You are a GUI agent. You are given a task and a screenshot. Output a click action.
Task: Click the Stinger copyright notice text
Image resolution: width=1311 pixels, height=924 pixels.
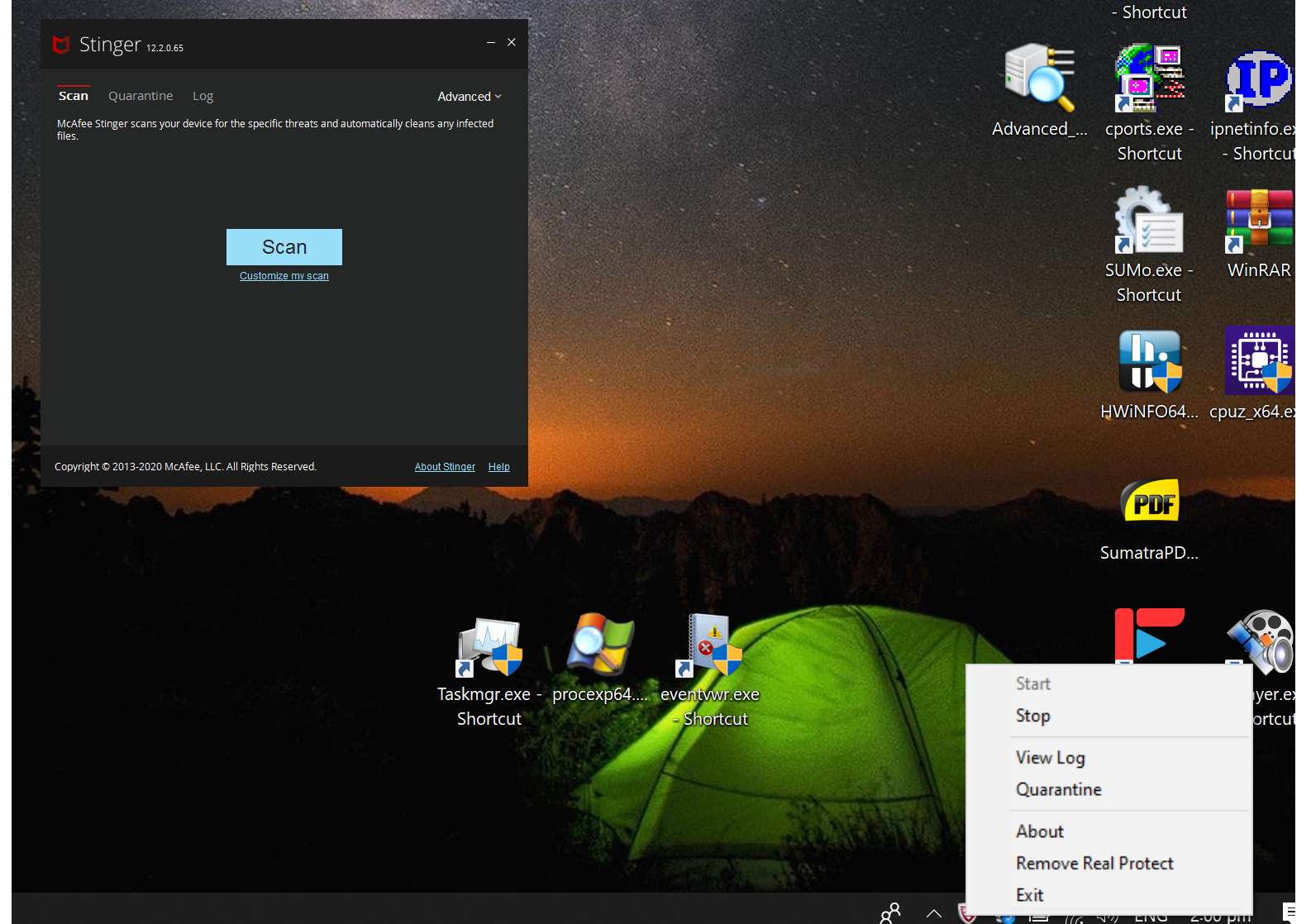click(x=185, y=467)
